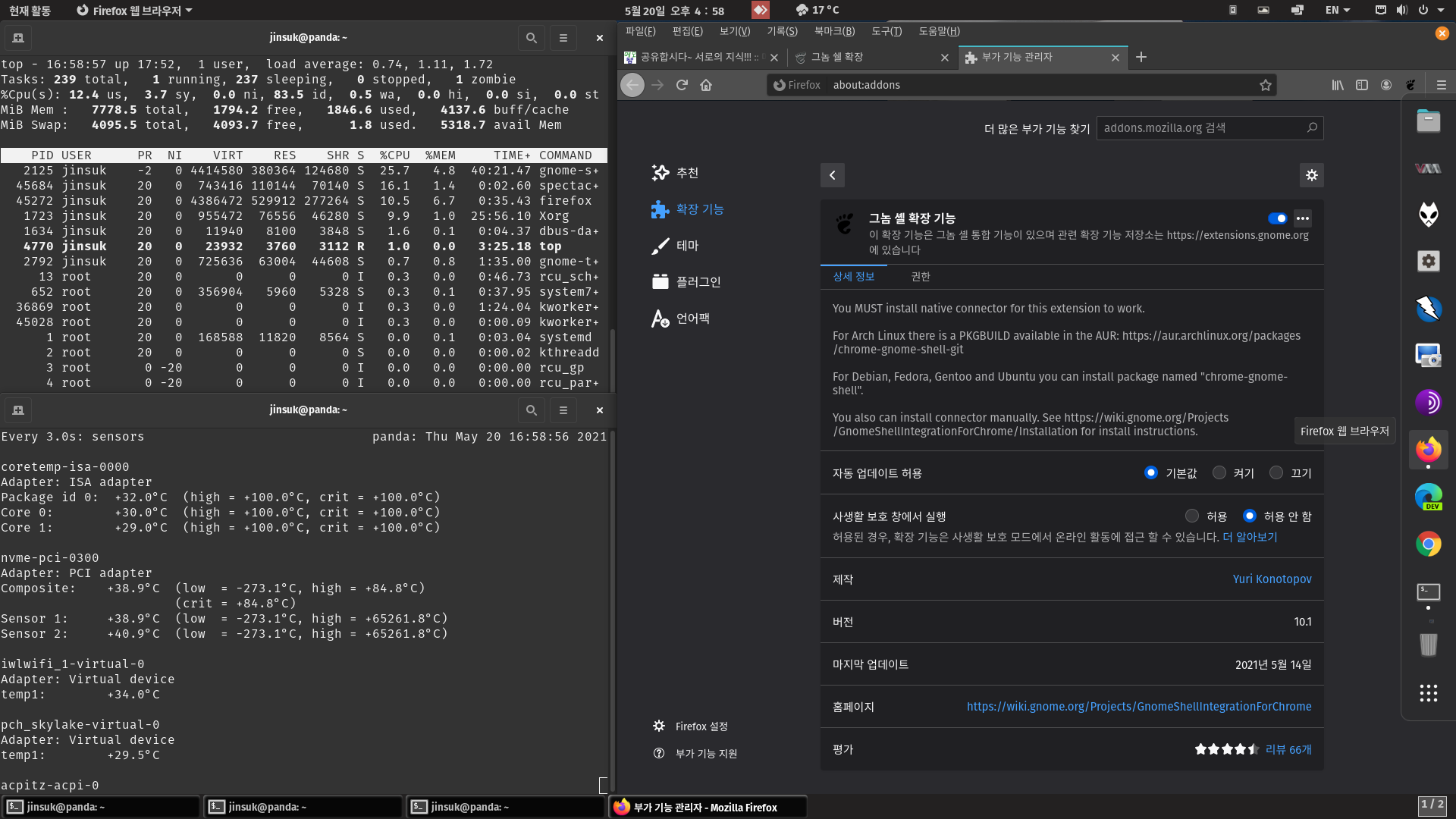Open the extension's three-dot more options
The width and height of the screenshot is (1456, 819).
[x=1303, y=218]
